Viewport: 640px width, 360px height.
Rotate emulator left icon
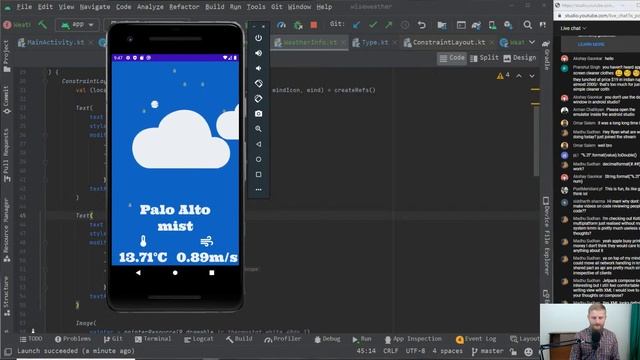coord(258,83)
